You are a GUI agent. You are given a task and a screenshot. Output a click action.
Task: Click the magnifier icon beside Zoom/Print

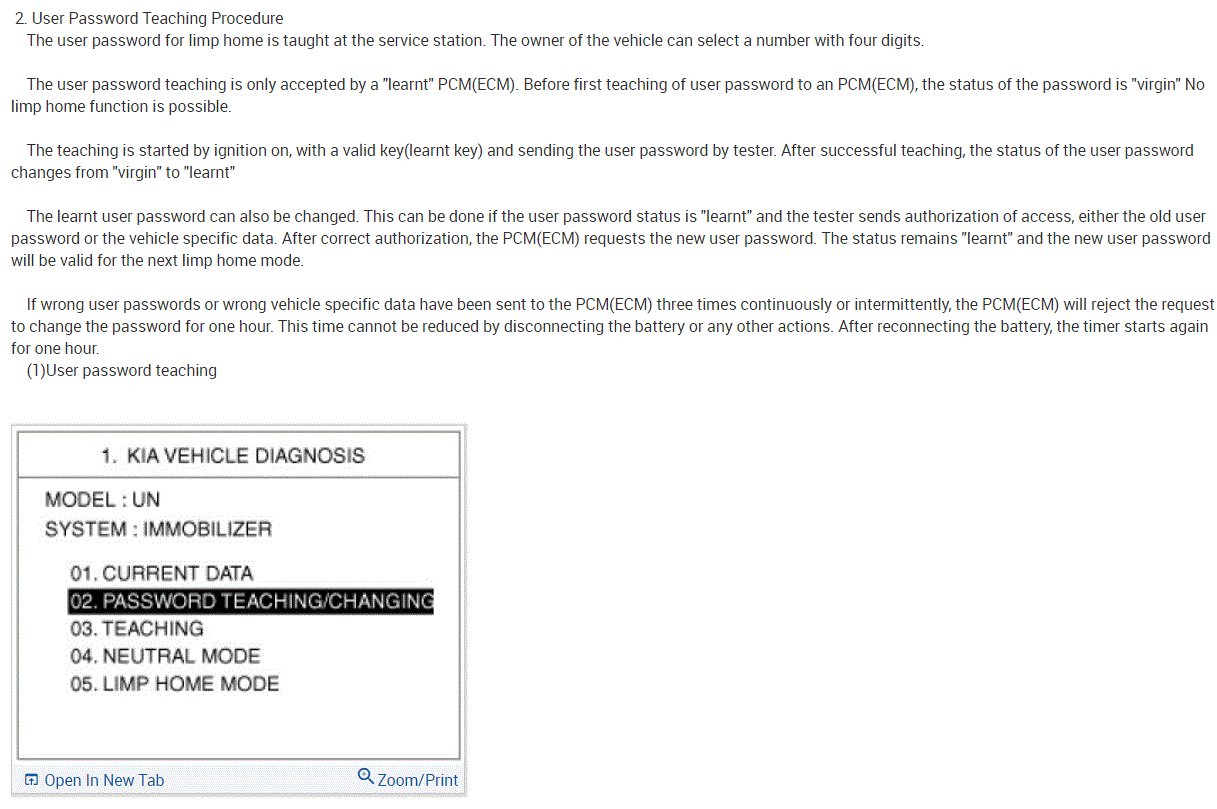tap(366, 776)
